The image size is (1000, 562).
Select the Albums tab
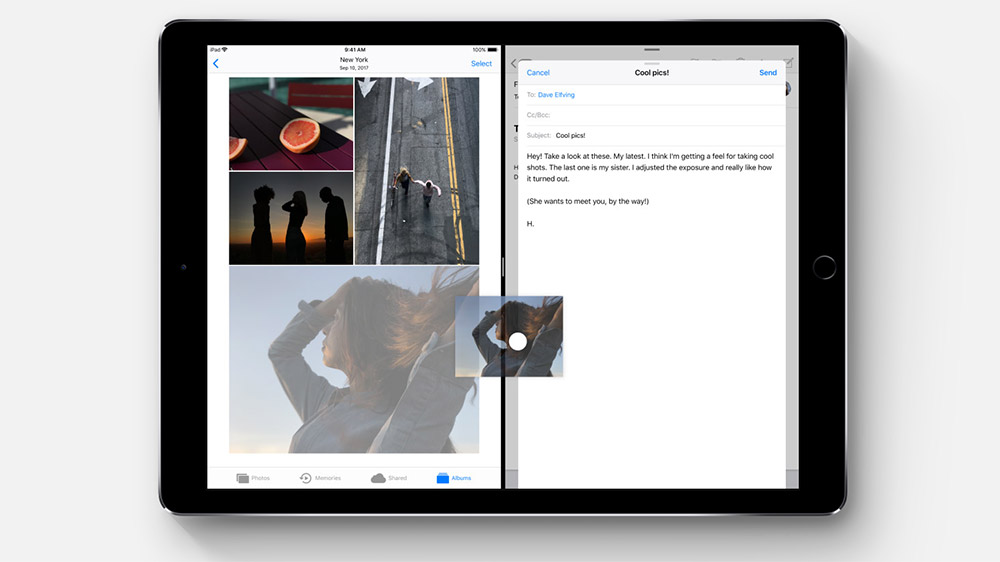[454, 478]
